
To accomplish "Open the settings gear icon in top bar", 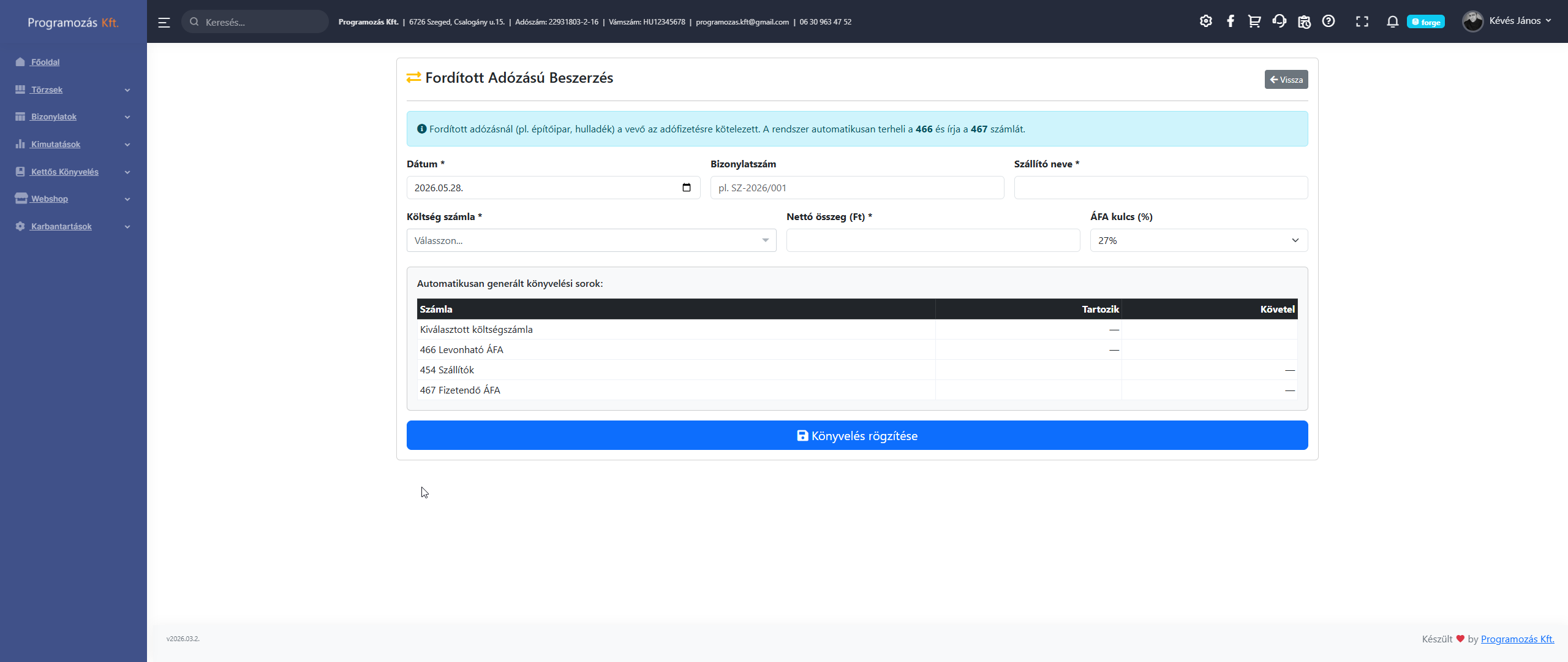I will pyautogui.click(x=1205, y=21).
